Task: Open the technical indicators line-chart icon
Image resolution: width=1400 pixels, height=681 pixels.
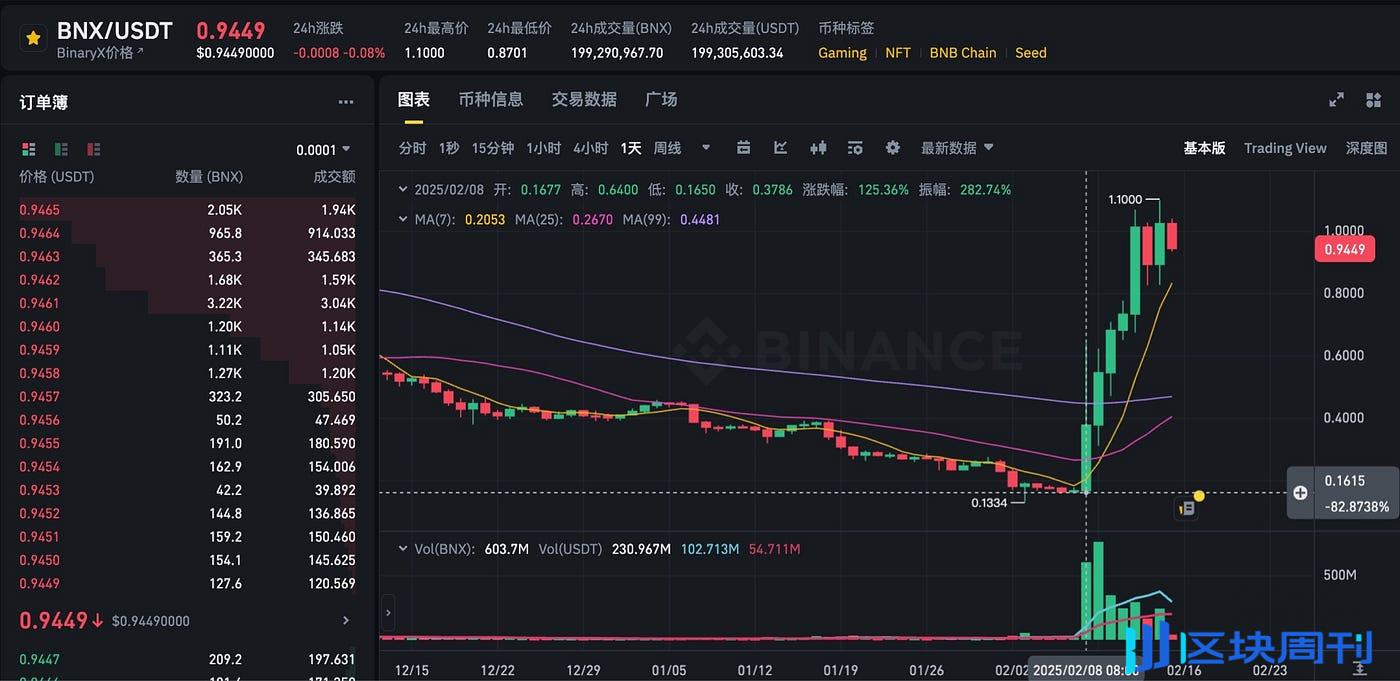Action: [x=781, y=148]
